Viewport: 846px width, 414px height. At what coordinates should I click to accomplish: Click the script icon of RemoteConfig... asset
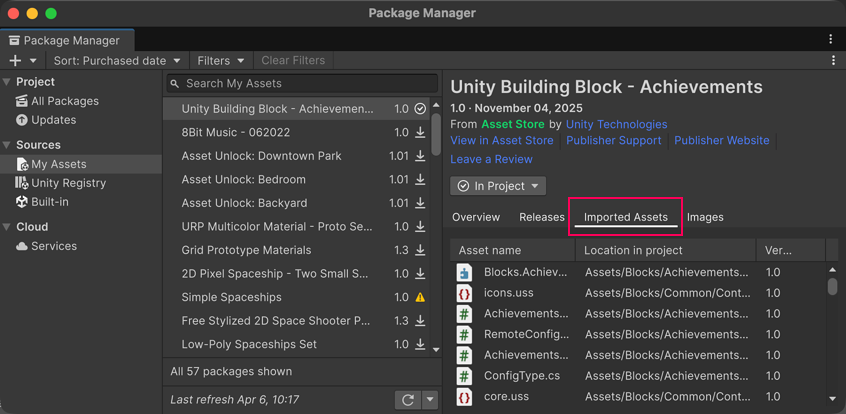click(464, 335)
